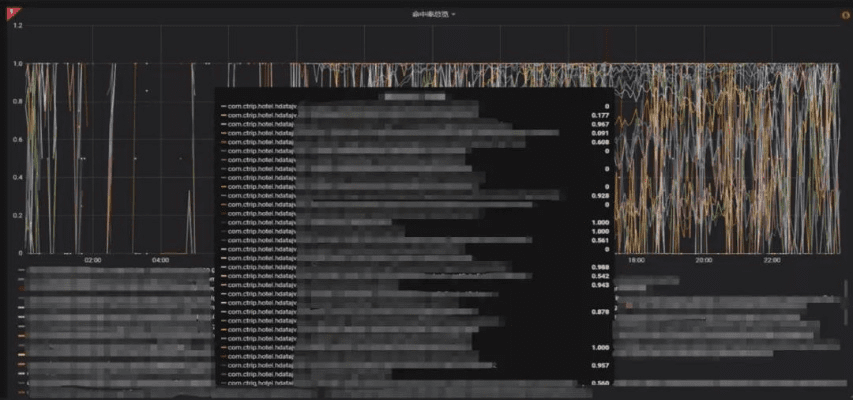Click the 18:00 time axis label
This screenshot has width=853, height=400.
click(x=635, y=260)
